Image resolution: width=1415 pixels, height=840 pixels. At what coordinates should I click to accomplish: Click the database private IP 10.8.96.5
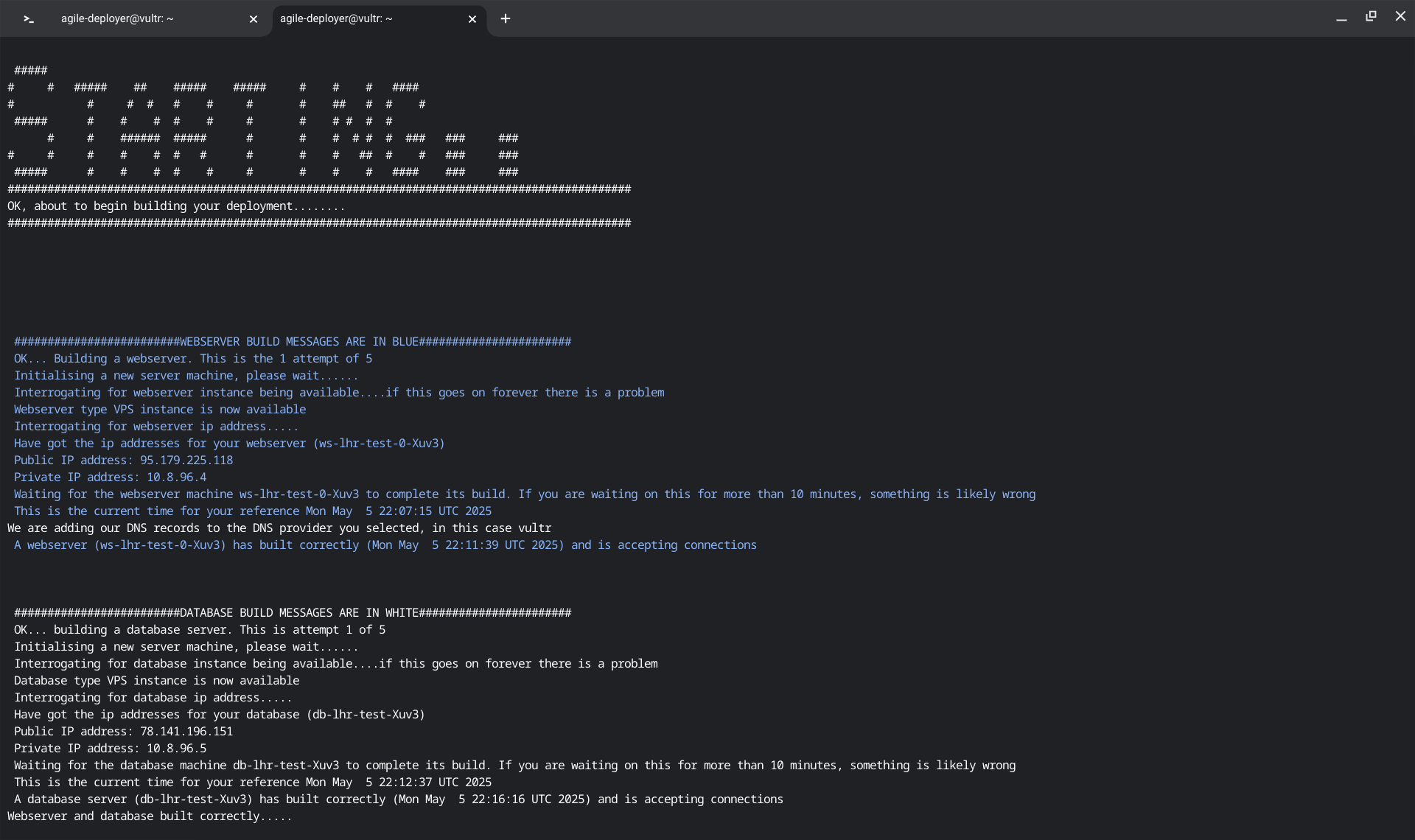point(176,749)
